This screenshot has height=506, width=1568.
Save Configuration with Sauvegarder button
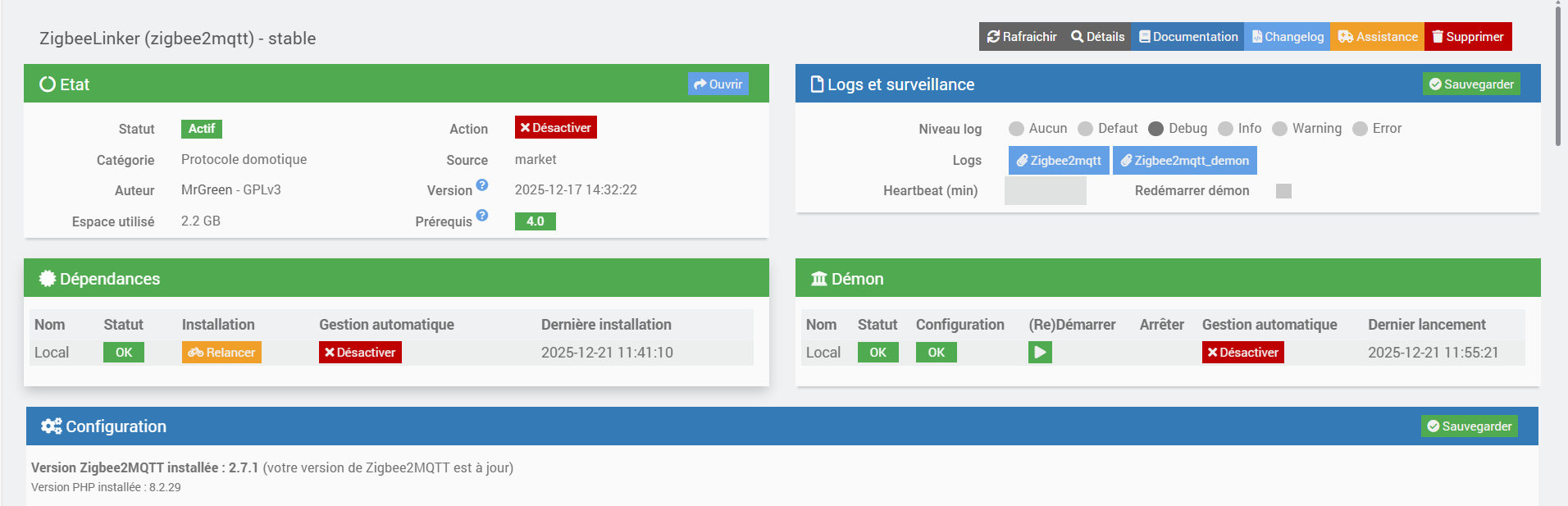[x=1469, y=426]
